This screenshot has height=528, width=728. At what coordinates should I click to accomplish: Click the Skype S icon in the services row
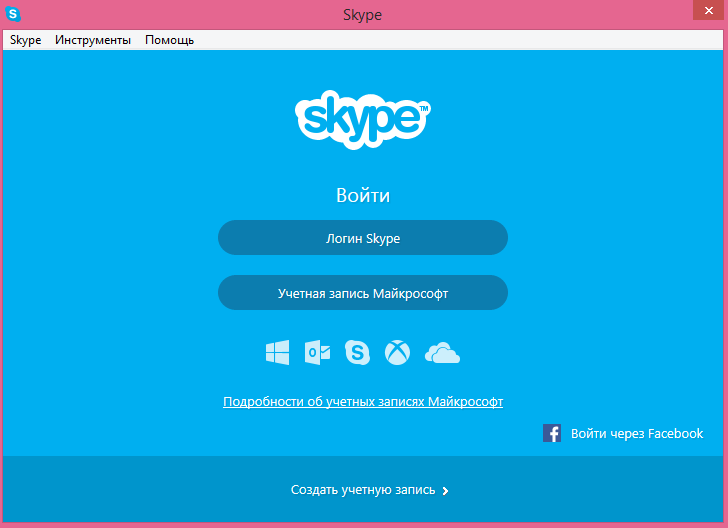point(357,352)
